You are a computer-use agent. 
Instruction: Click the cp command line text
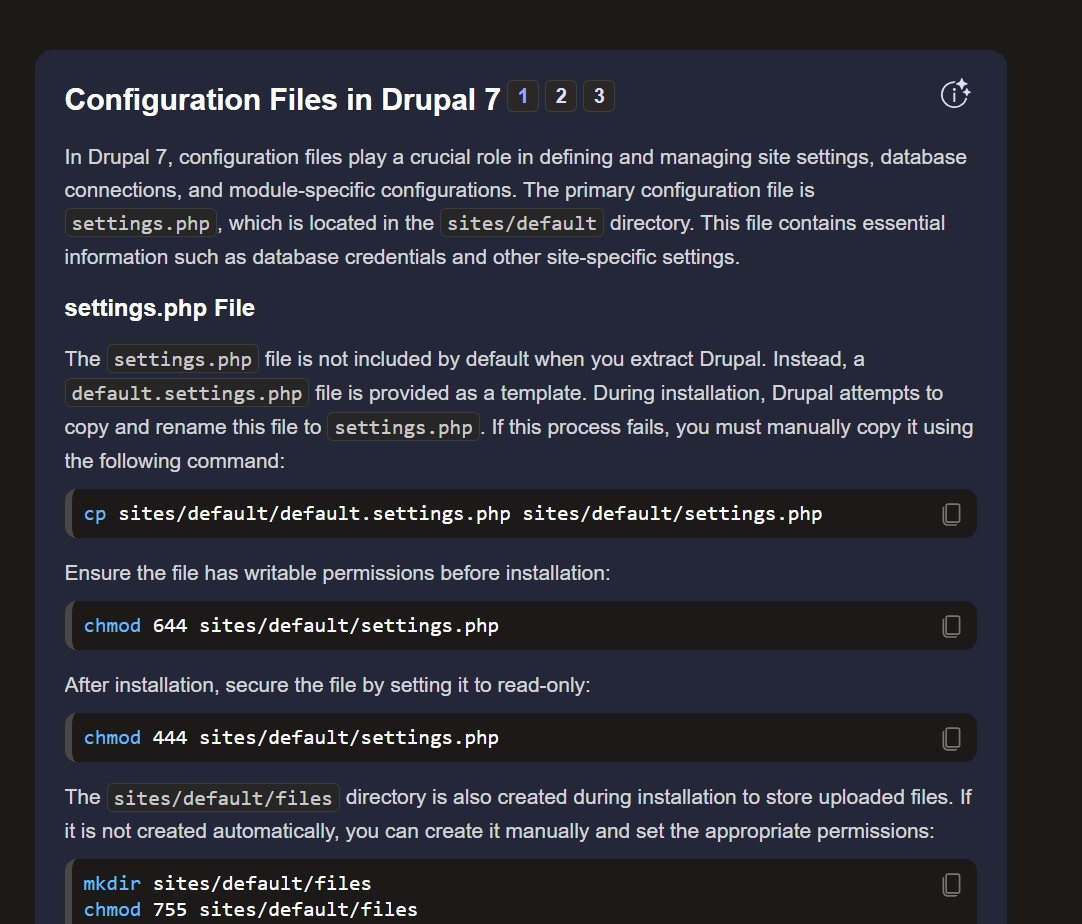(453, 514)
